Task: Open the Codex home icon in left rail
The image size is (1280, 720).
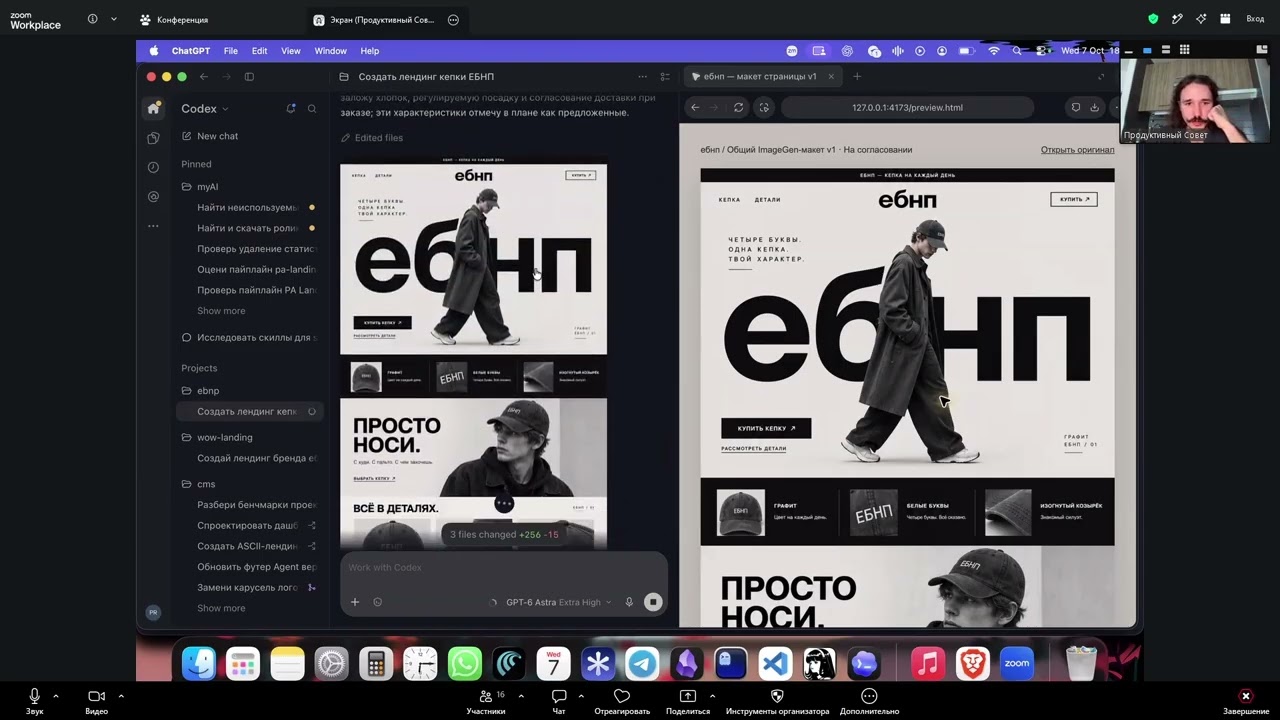Action: (153, 108)
